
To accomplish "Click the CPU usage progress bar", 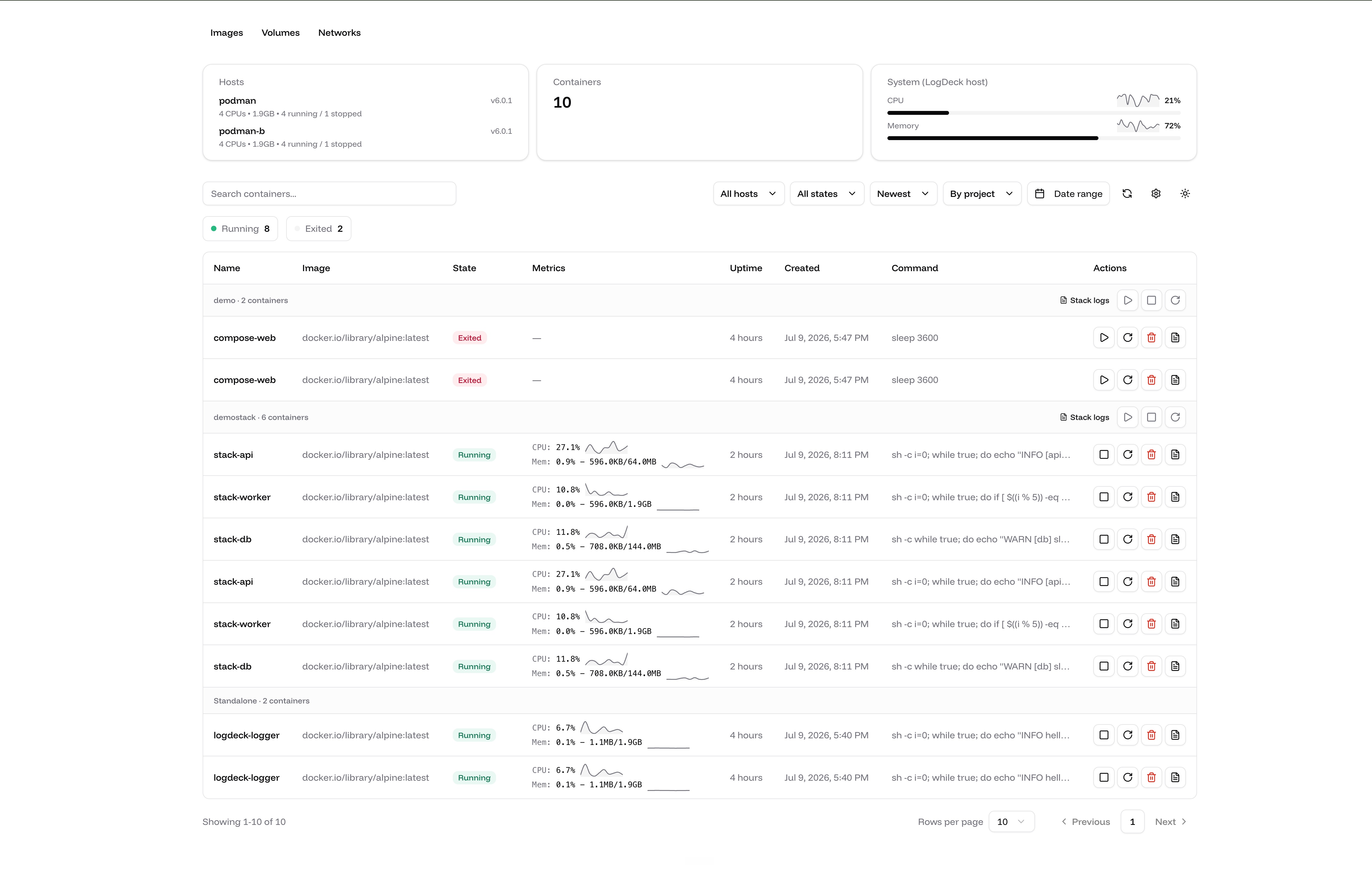I will coord(1034,113).
